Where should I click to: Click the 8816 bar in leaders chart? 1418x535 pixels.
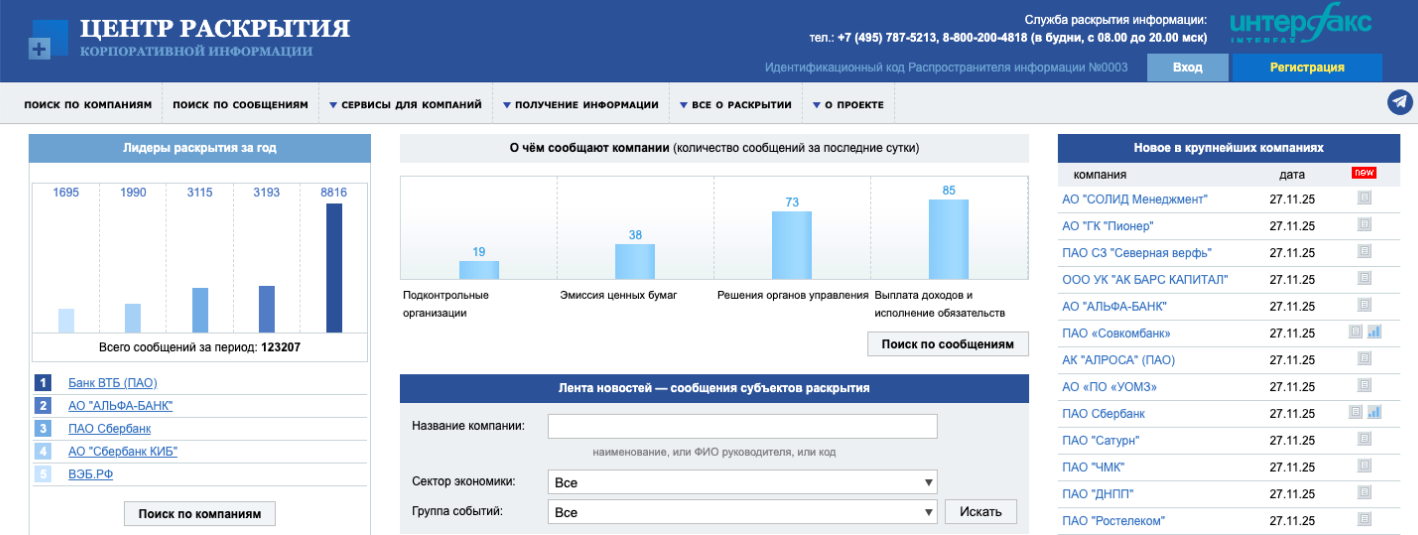[334, 267]
